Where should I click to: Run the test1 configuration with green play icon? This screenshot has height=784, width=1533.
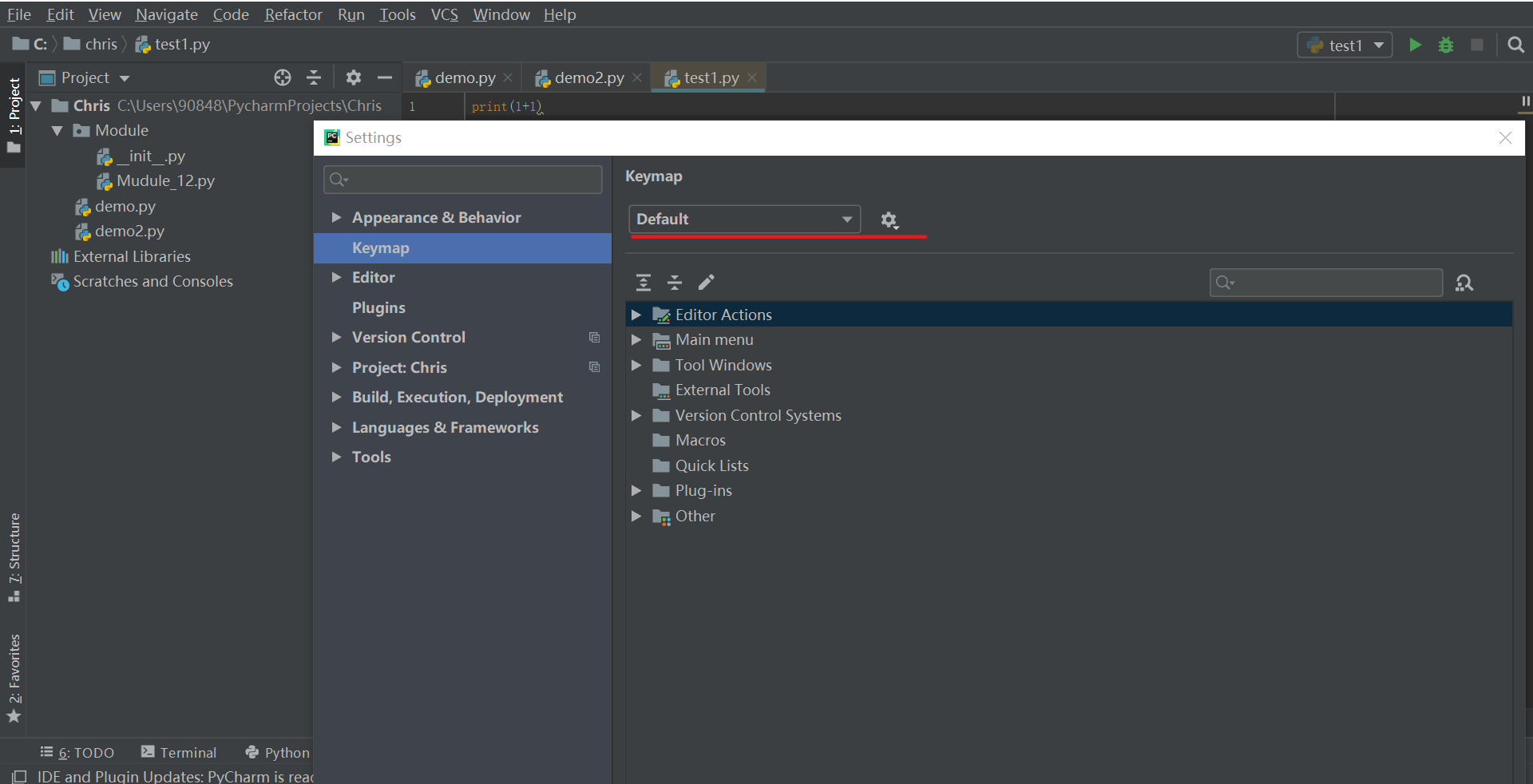tap(1415, 45)
